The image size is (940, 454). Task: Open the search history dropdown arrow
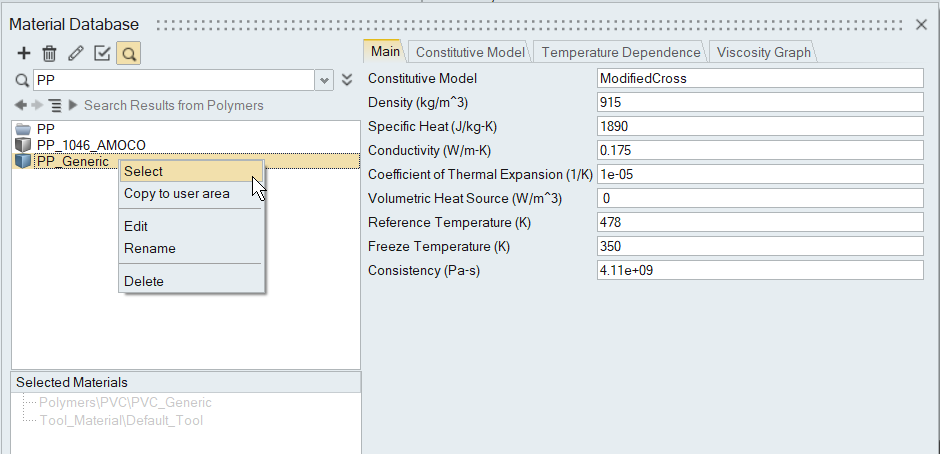coord(324,80)
